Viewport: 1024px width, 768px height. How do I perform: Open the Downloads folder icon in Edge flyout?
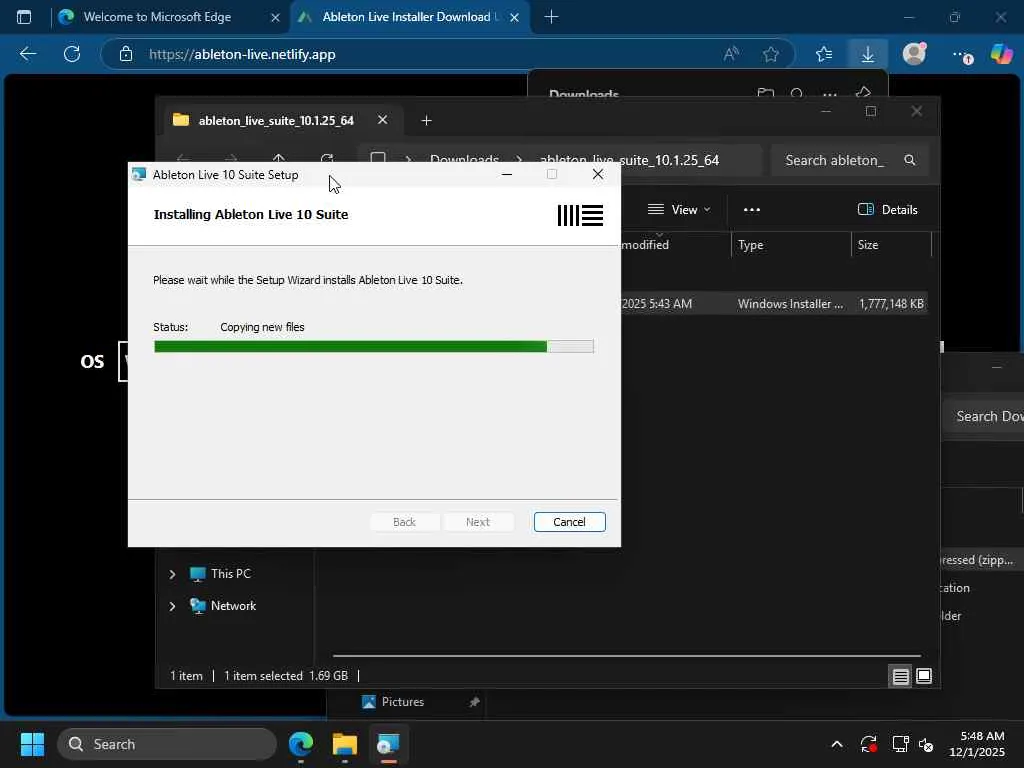(x=765, y=94)
